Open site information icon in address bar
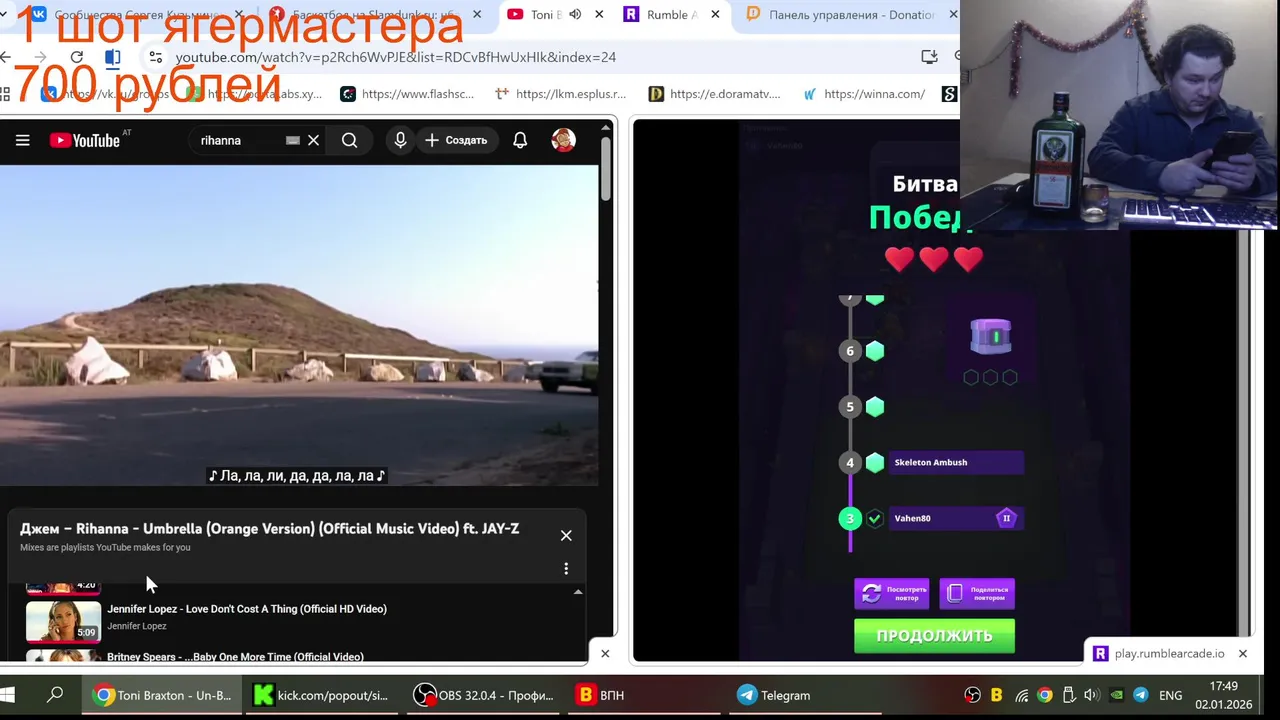Image resolution: width=1280 pixels, height=720 pixels. 155,57
